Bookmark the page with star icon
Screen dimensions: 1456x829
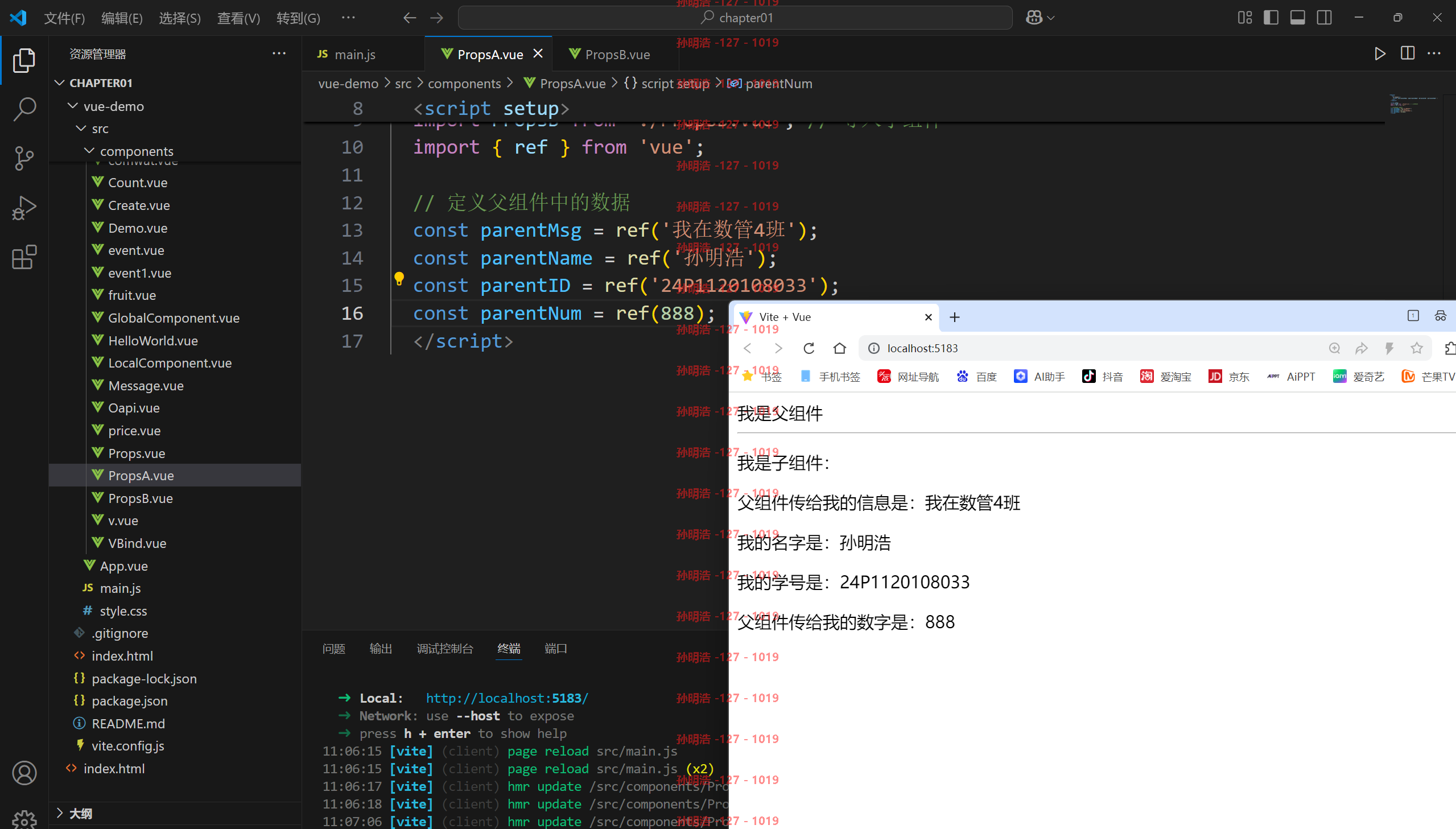coord(1417,348)
